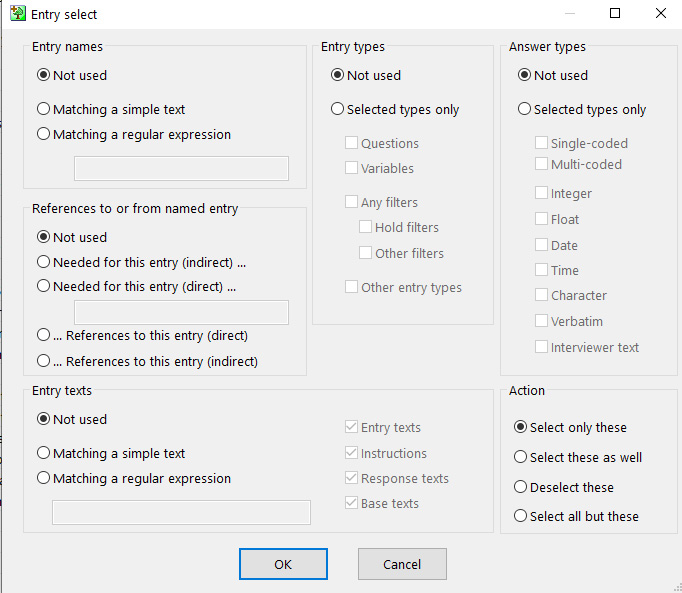
Task: Click the Cancel button
Action: point(402,564)
